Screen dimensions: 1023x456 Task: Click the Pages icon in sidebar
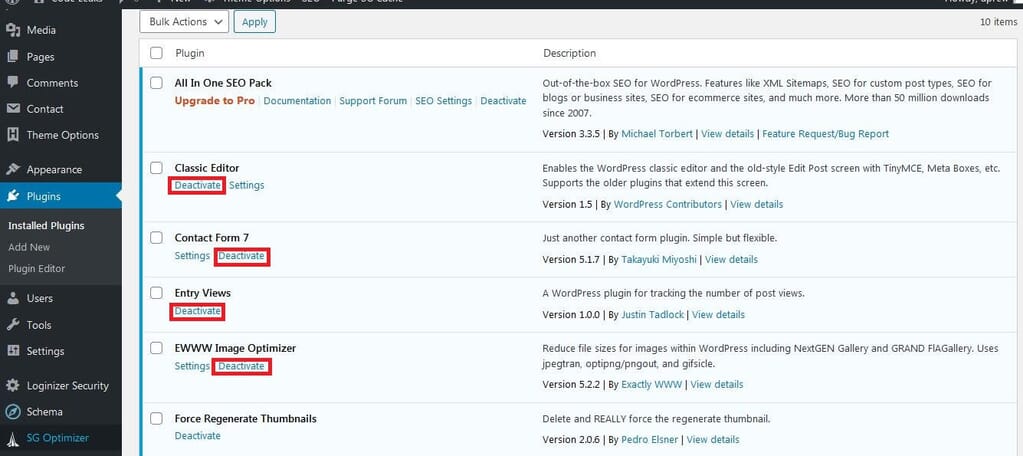pos(13,57)
